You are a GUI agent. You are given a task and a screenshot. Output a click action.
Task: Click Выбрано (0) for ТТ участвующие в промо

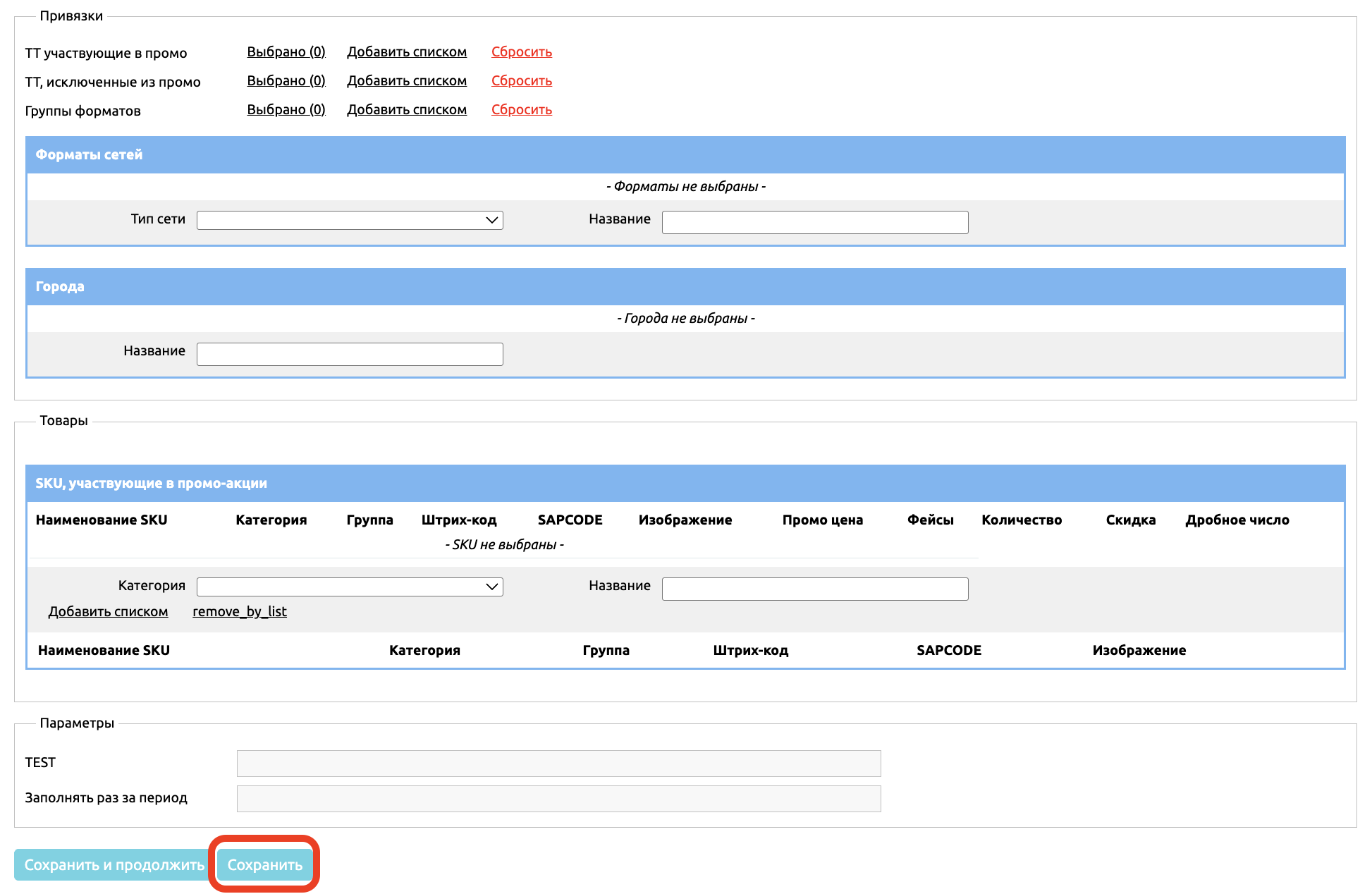(286, 52)
